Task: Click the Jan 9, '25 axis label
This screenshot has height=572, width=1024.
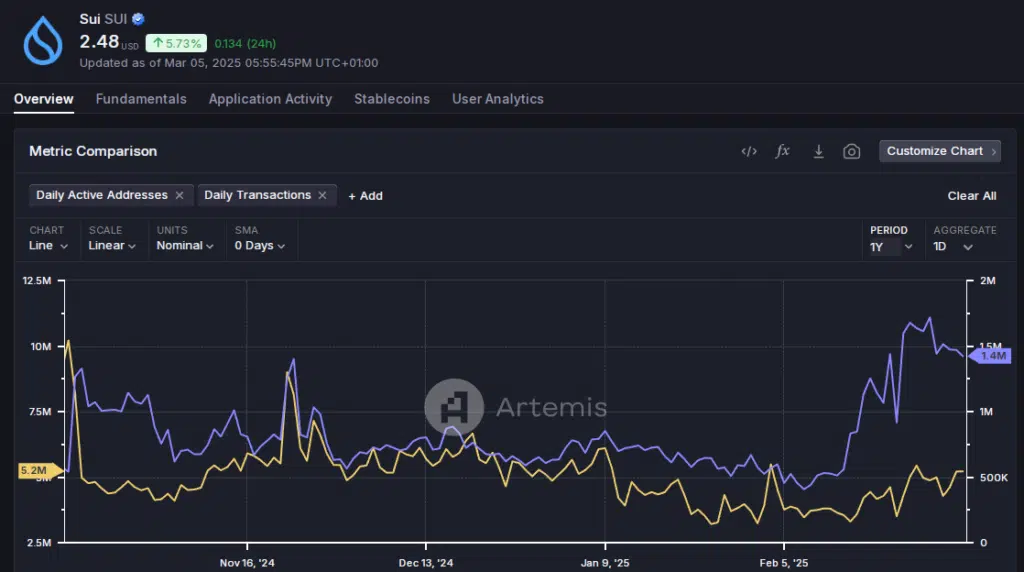Action: click(605, 563)
